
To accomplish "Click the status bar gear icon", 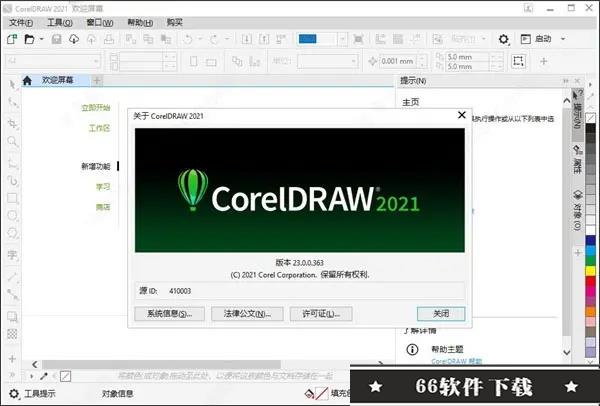I will 14,393.
